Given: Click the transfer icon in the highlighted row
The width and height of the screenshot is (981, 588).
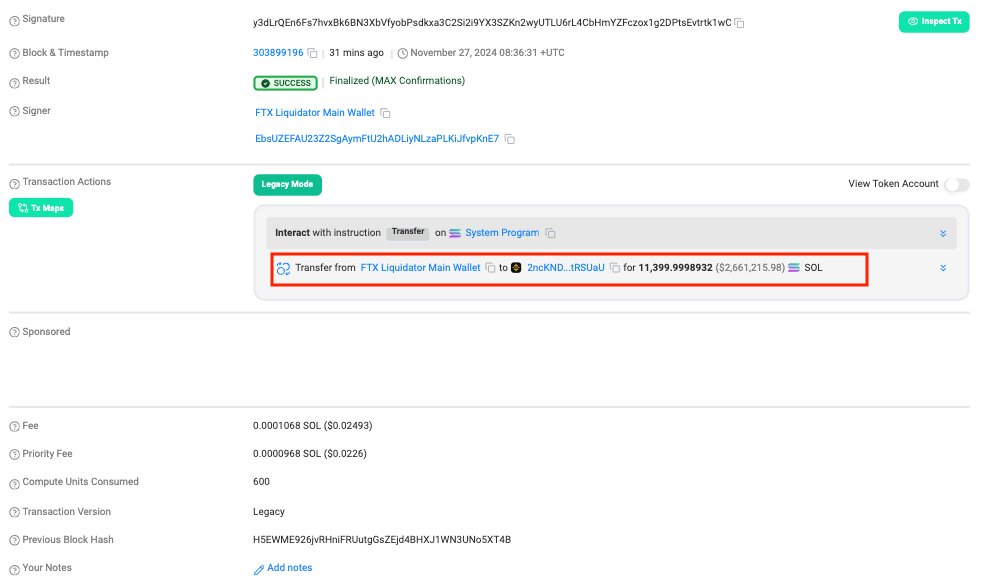Looking at the screenshot, I should pyautogui.click(x=283, y=267).
